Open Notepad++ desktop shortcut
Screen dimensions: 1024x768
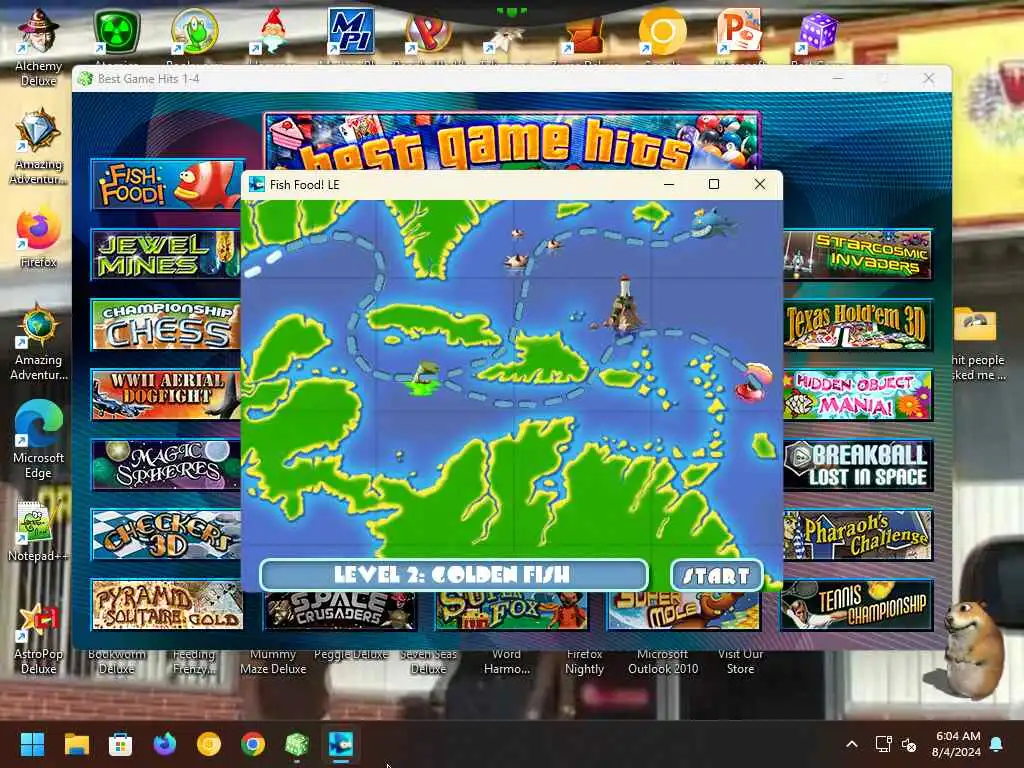coord(36,530)
